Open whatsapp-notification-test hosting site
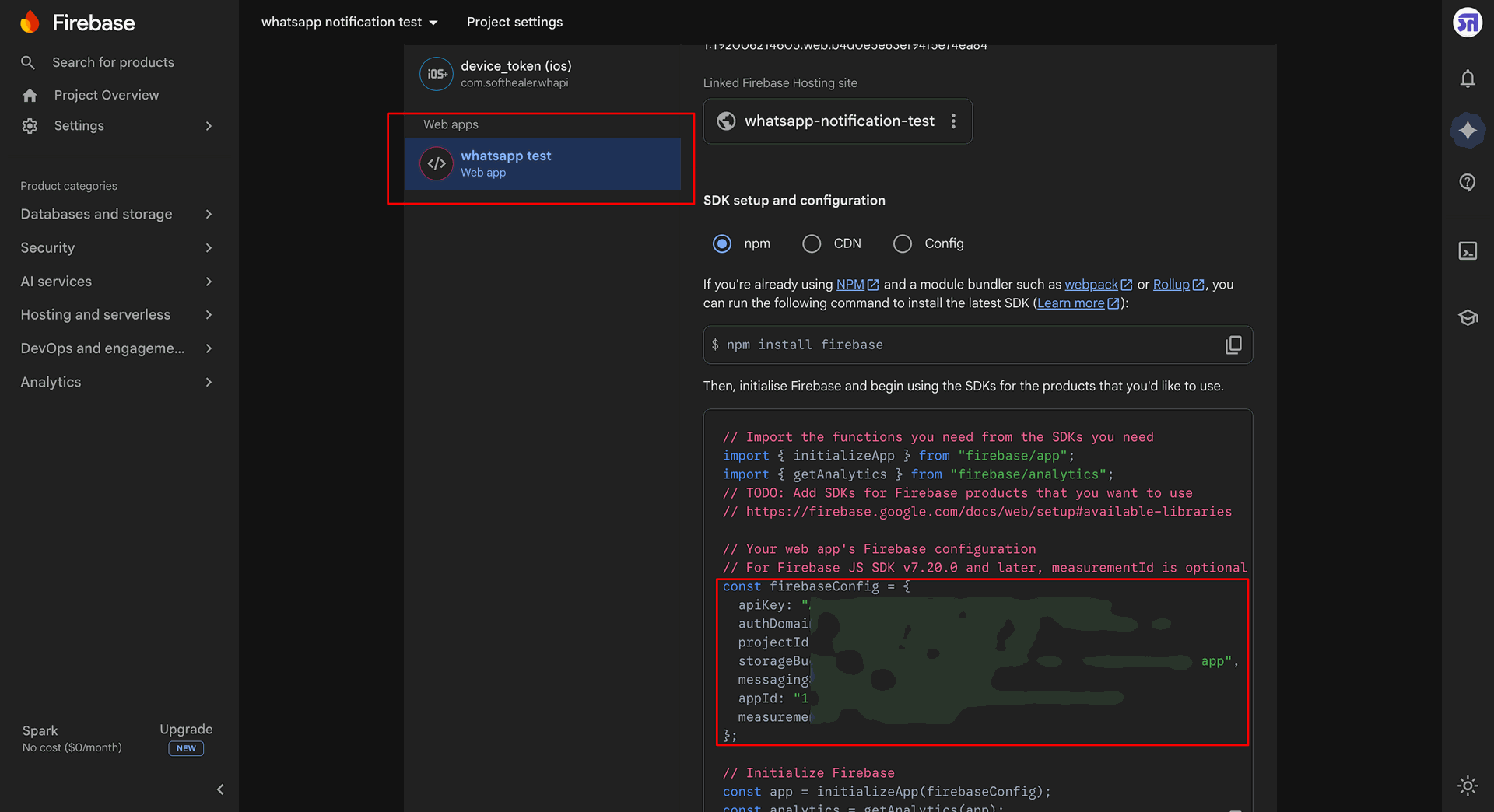 (839, 121)
